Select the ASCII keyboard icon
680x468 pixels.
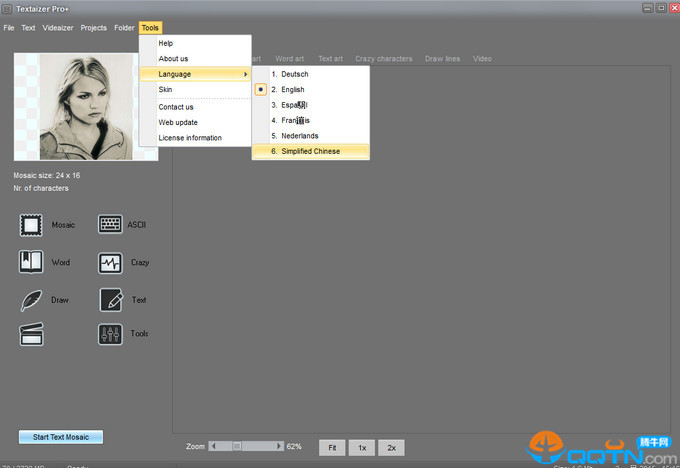(x=110, y=225)
